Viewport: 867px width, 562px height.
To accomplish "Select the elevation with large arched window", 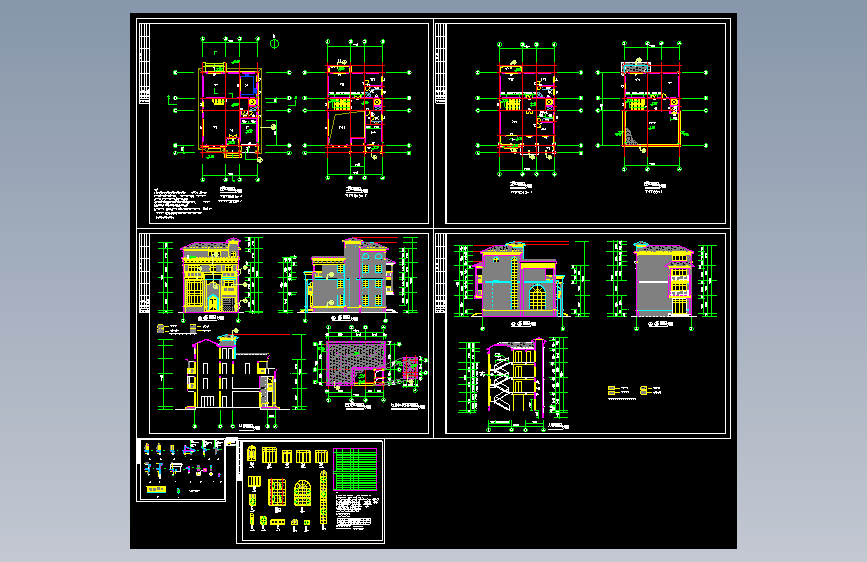I will coord(519,280).
